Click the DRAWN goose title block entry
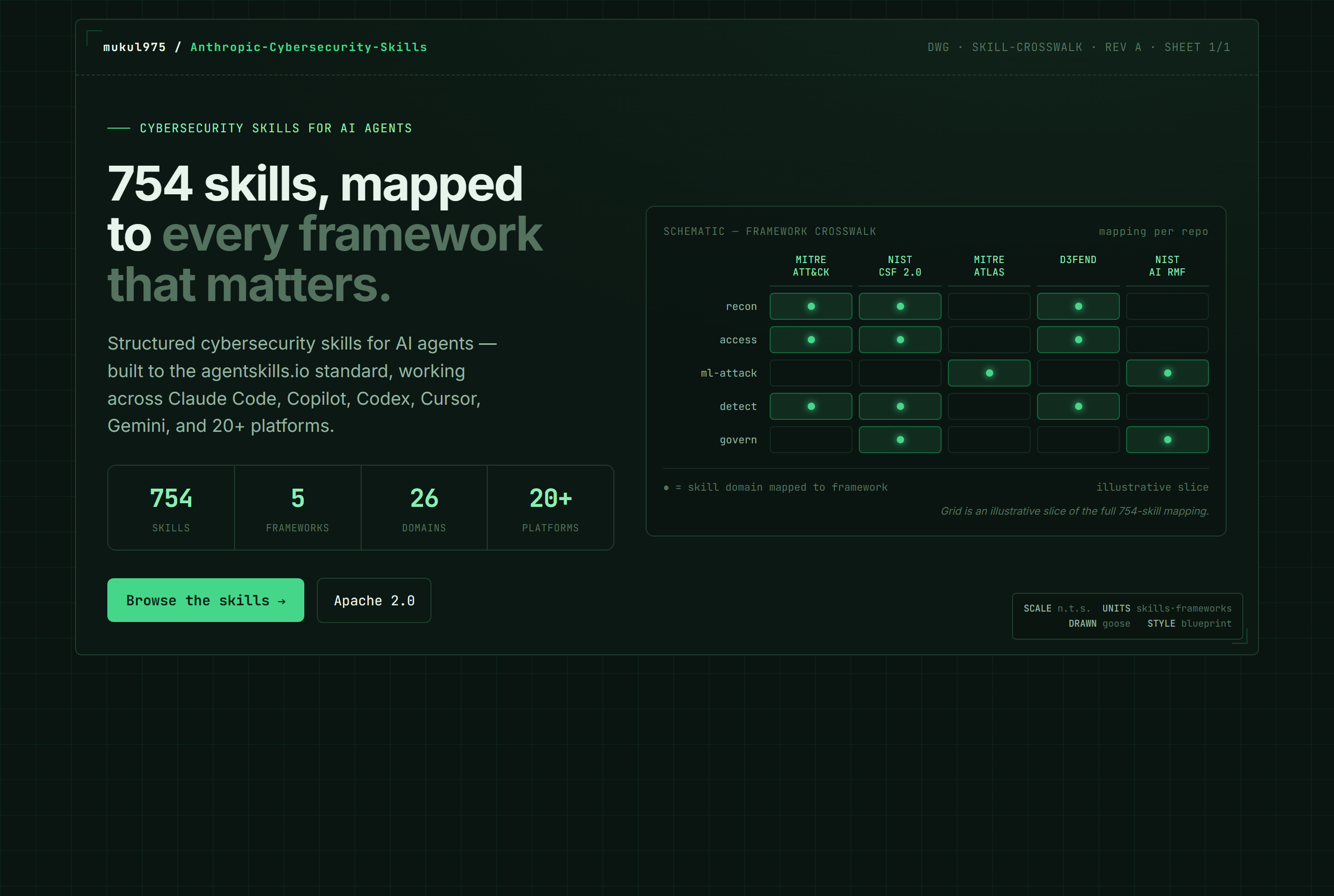Viewport: 1334px width, 896px height. coord(1099,624)
